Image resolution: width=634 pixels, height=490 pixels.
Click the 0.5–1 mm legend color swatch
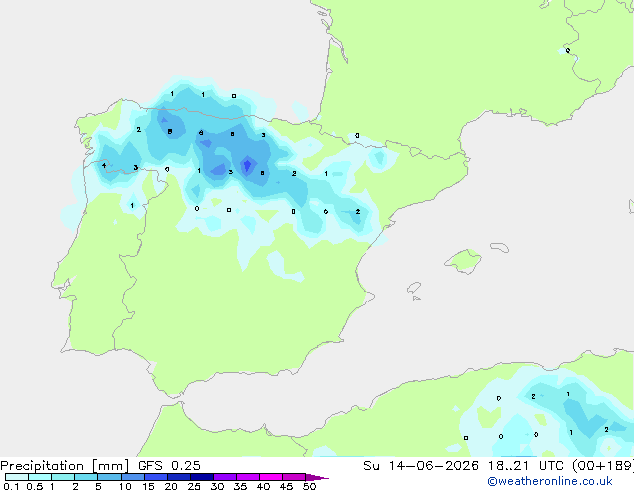tap(40, 477)
